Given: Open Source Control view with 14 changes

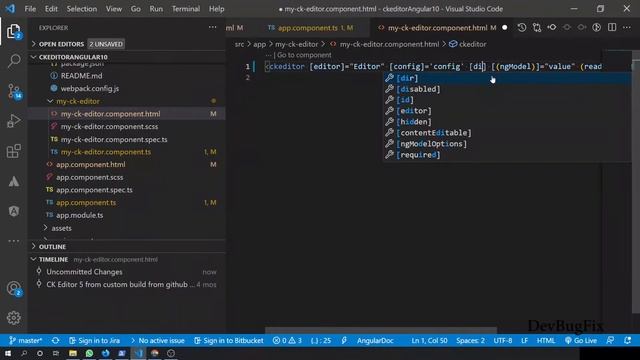Looking at the screenshot, I should (x=14, y=91).
